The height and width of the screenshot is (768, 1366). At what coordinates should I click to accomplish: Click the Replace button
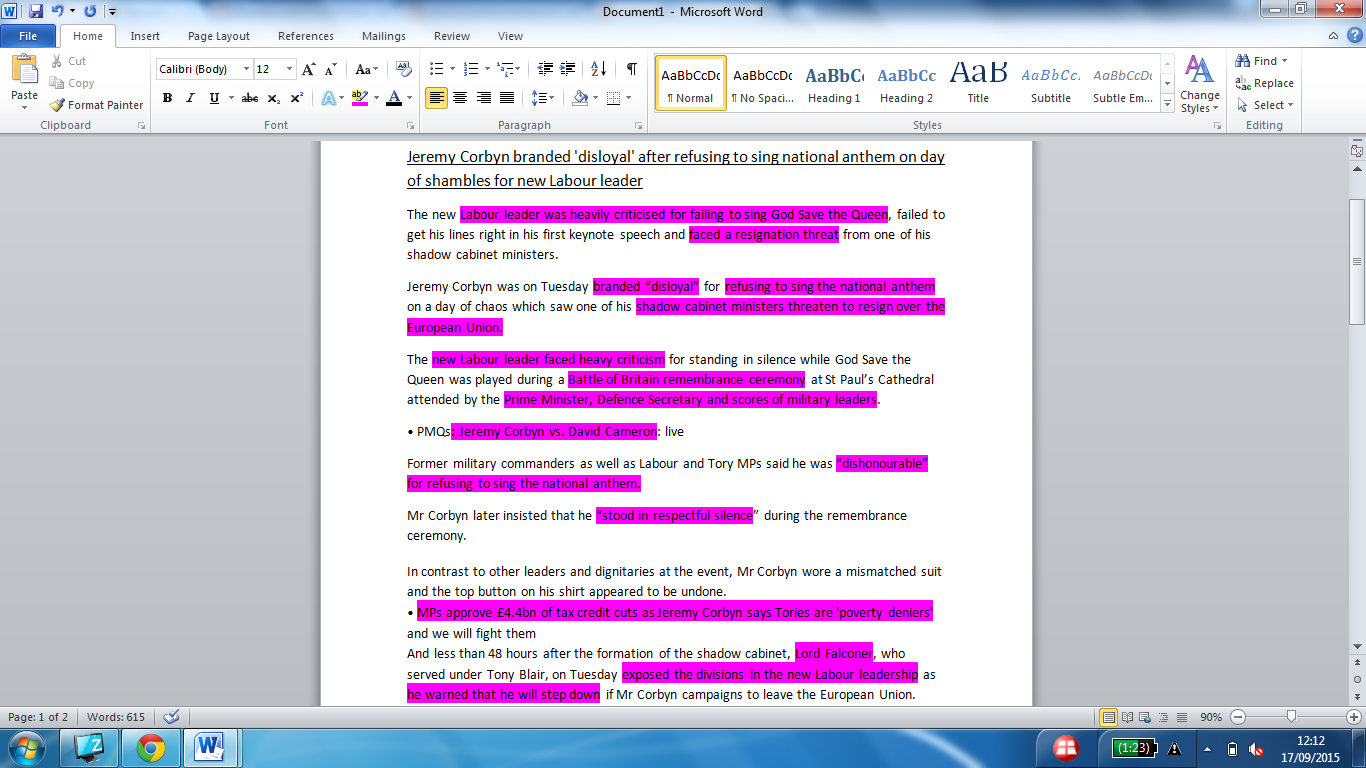pyautogui.click(x=1265, y=83)
